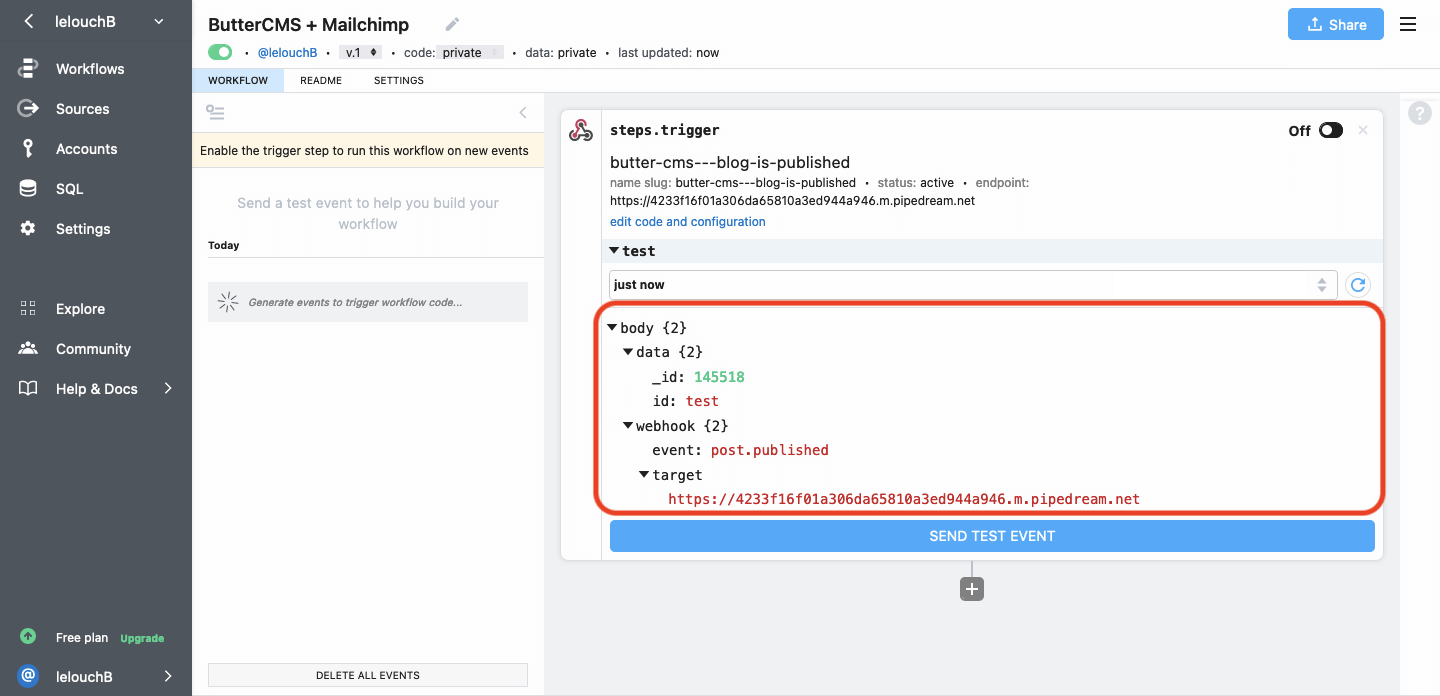
Task: Switch to the README tab
Action: tap(321, 80)
